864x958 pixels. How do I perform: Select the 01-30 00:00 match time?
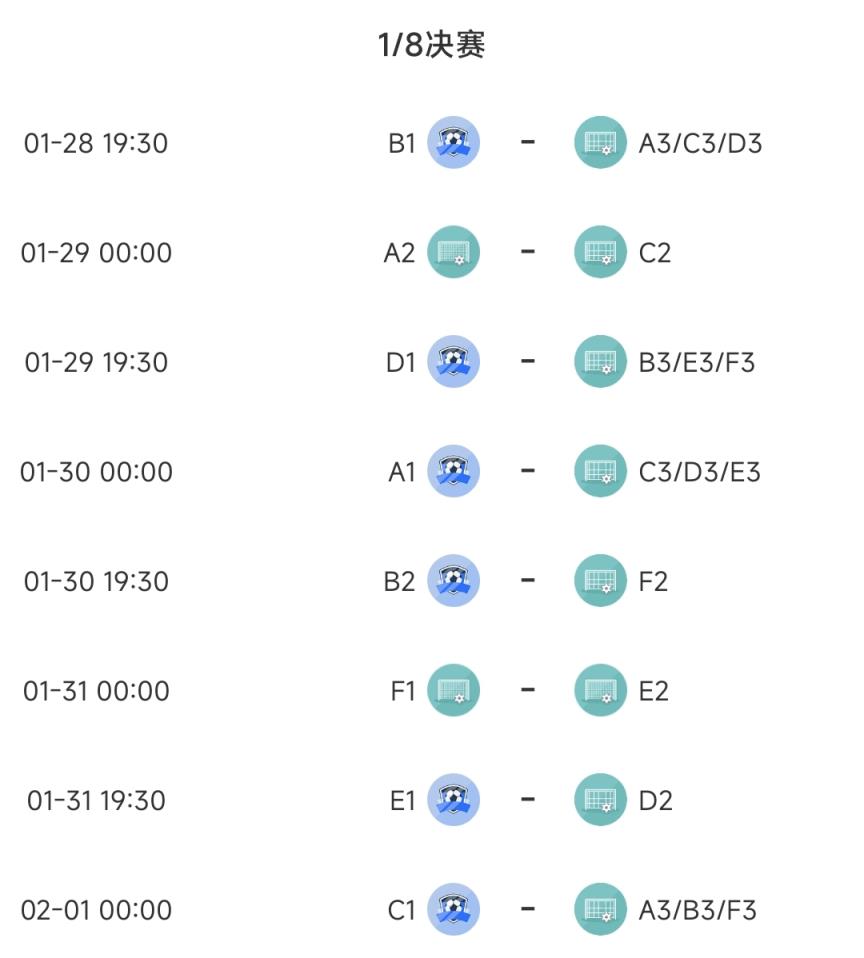[97, 472]
